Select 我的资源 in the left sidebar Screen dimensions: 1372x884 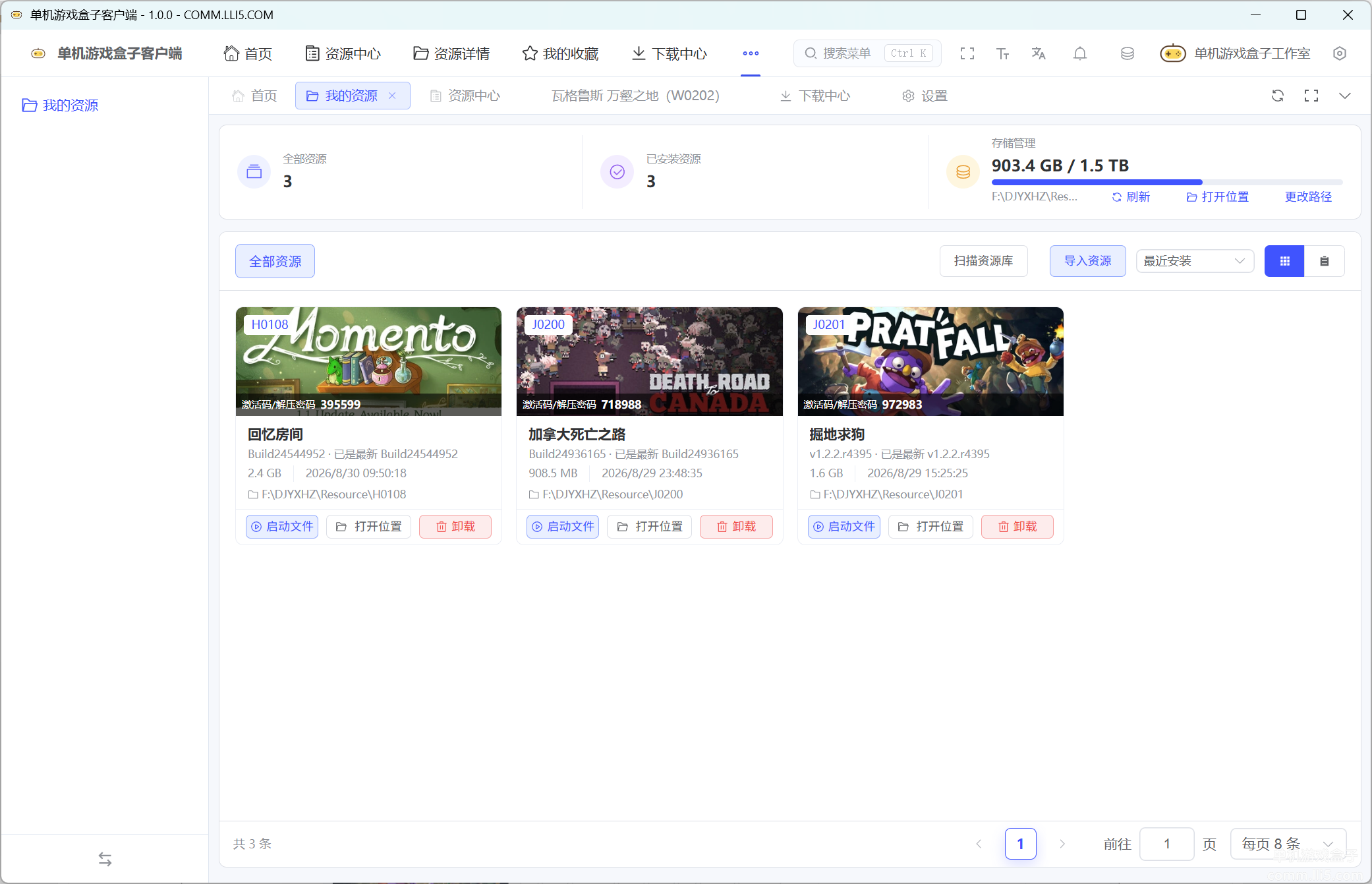coord(61,105)
